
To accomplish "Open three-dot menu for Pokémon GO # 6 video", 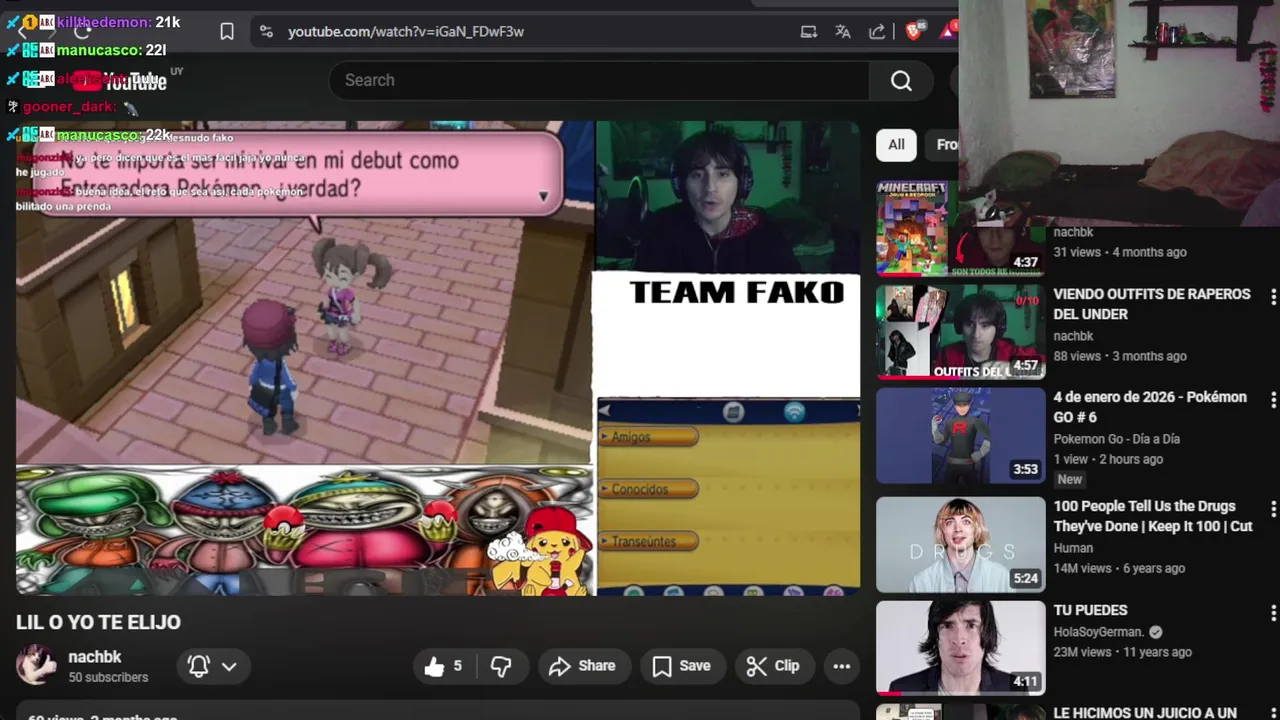I will (x=1273, y=400).
